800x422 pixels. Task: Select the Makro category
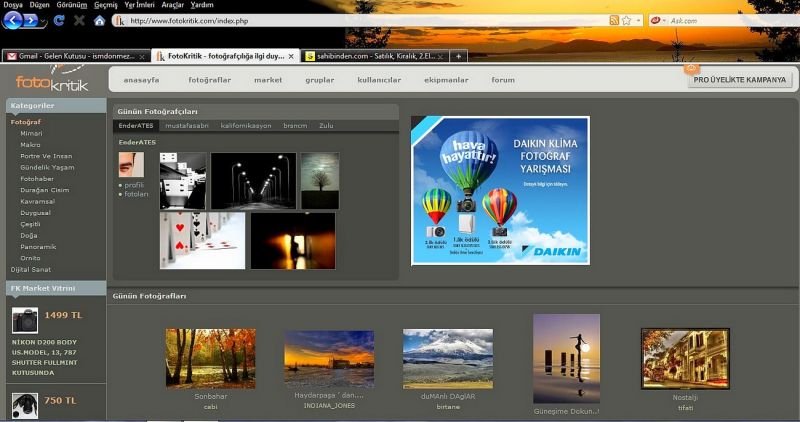click(30, 145)
